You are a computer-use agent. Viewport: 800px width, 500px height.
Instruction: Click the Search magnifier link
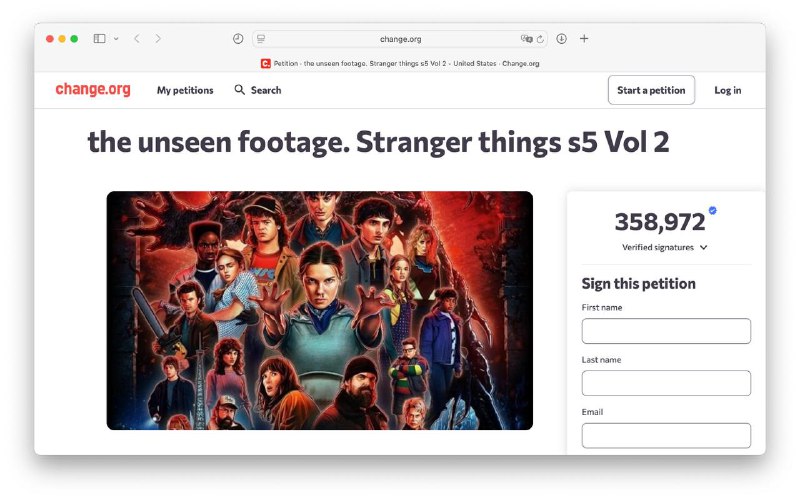click(x=258, y=90)
